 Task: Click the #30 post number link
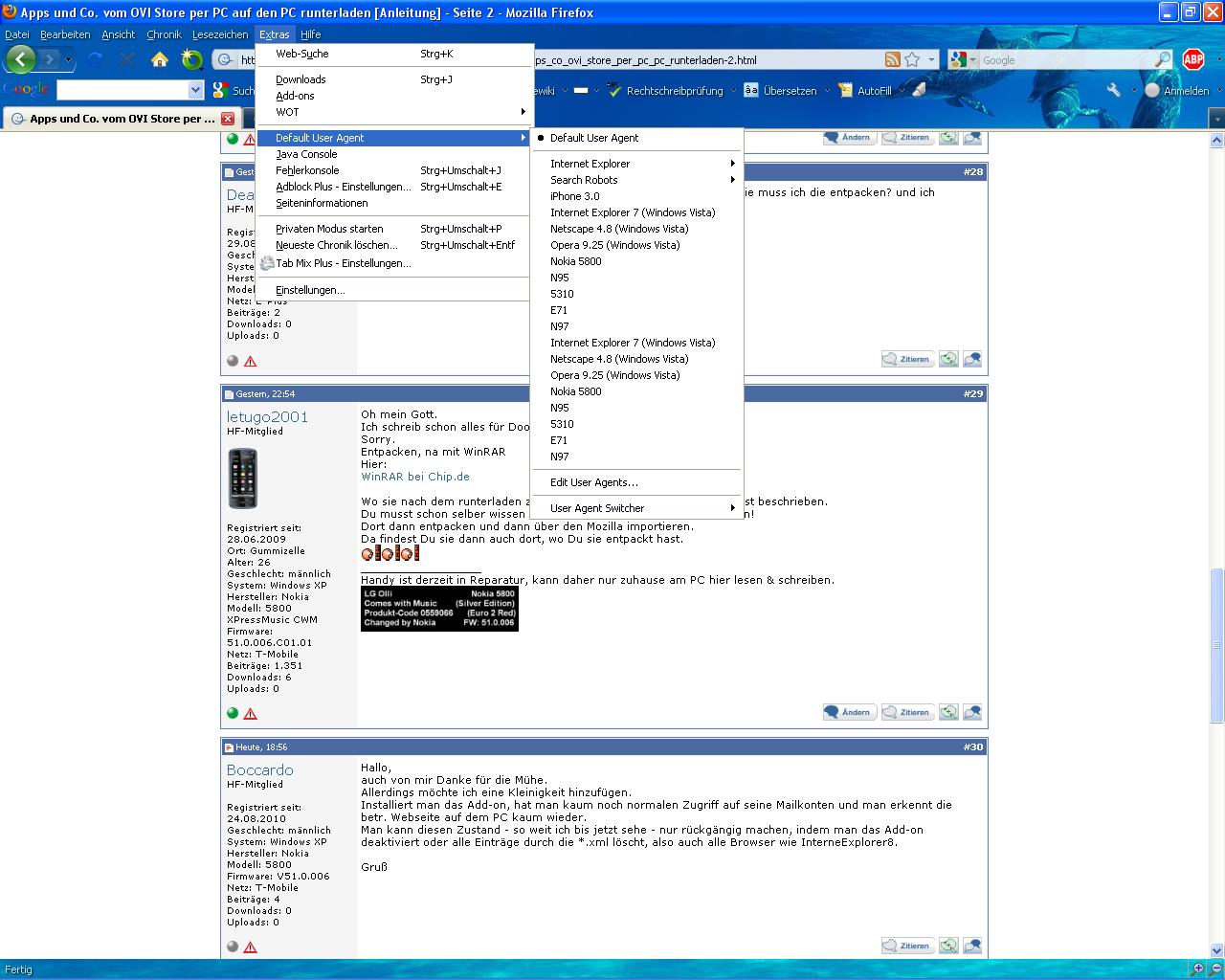973,746
